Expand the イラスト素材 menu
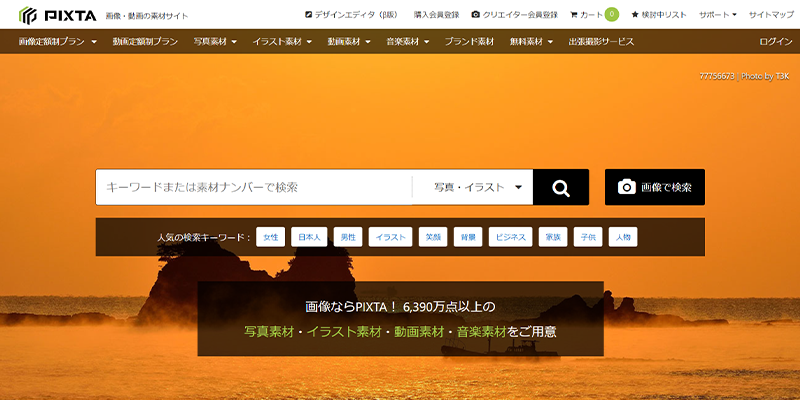The height and width of the screenshot is (400, 800). pos(282,42)
